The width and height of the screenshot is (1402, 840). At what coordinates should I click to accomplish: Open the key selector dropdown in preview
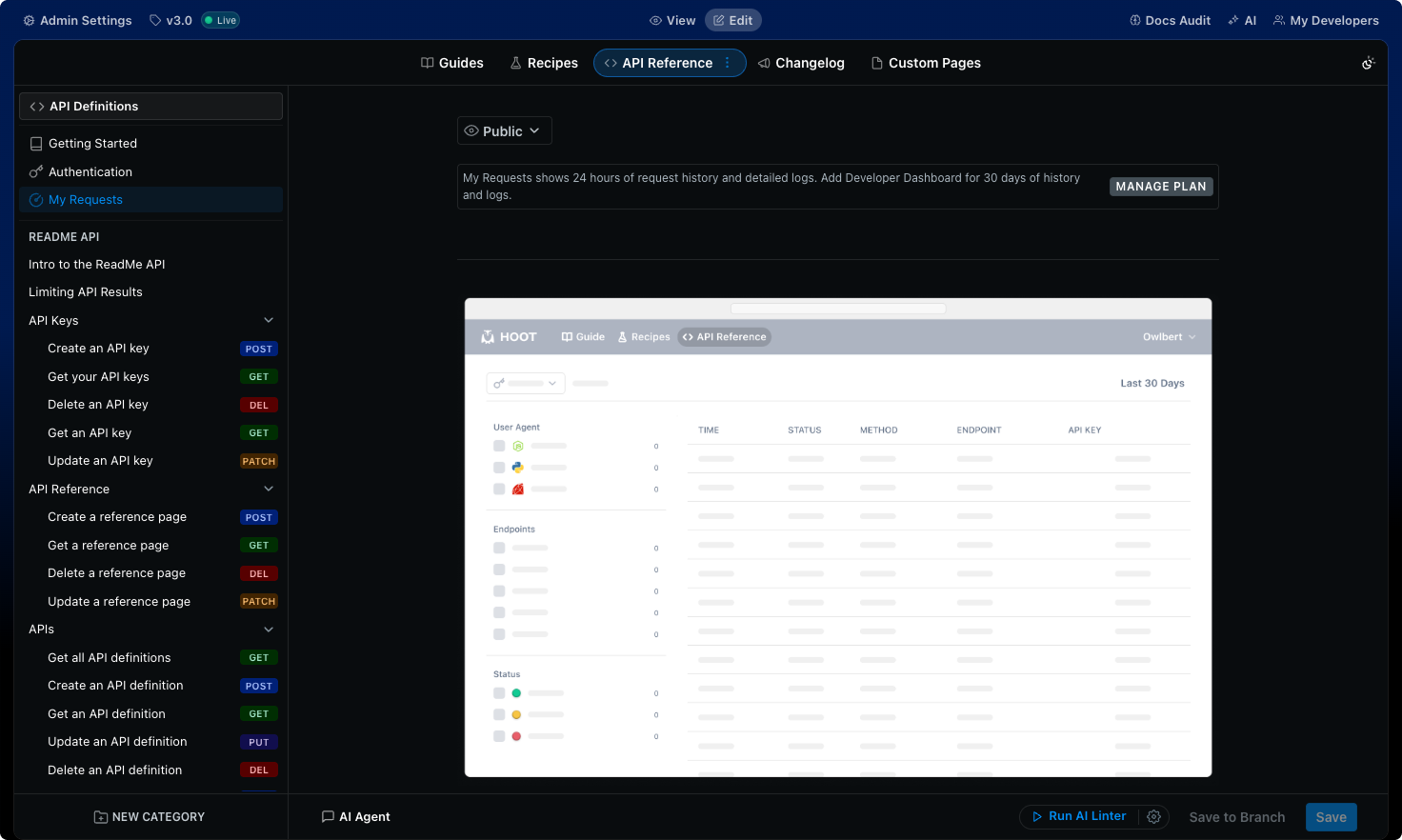[526, 383]
